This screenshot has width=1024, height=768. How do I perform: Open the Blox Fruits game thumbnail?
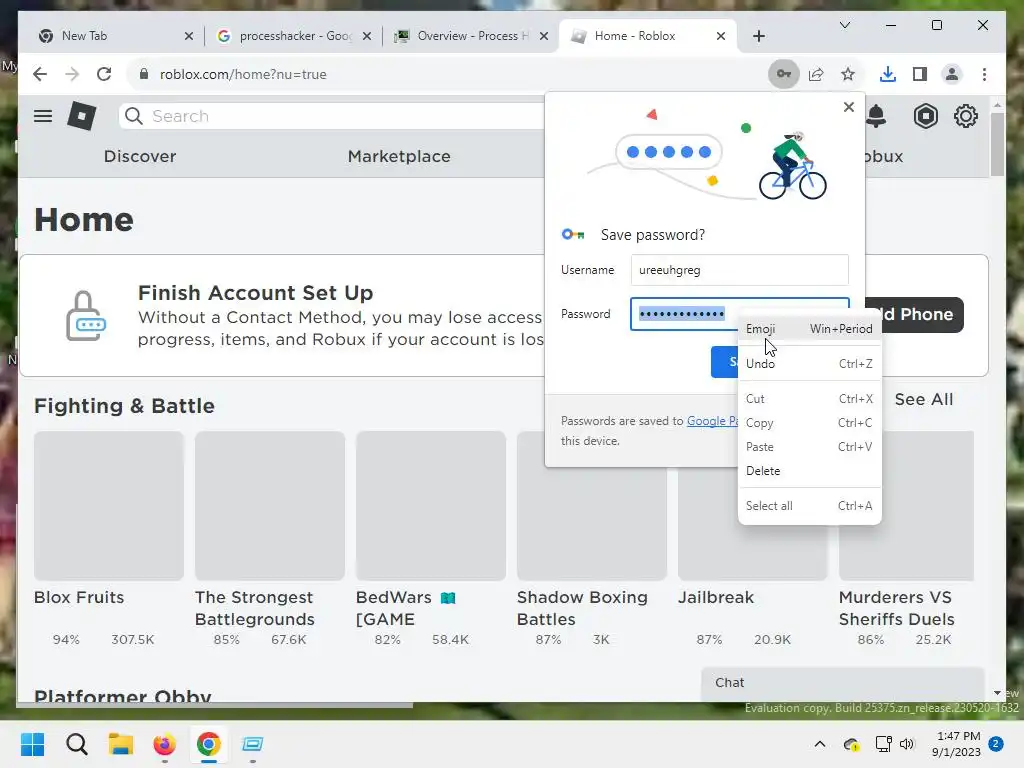[x=109, y=505]
